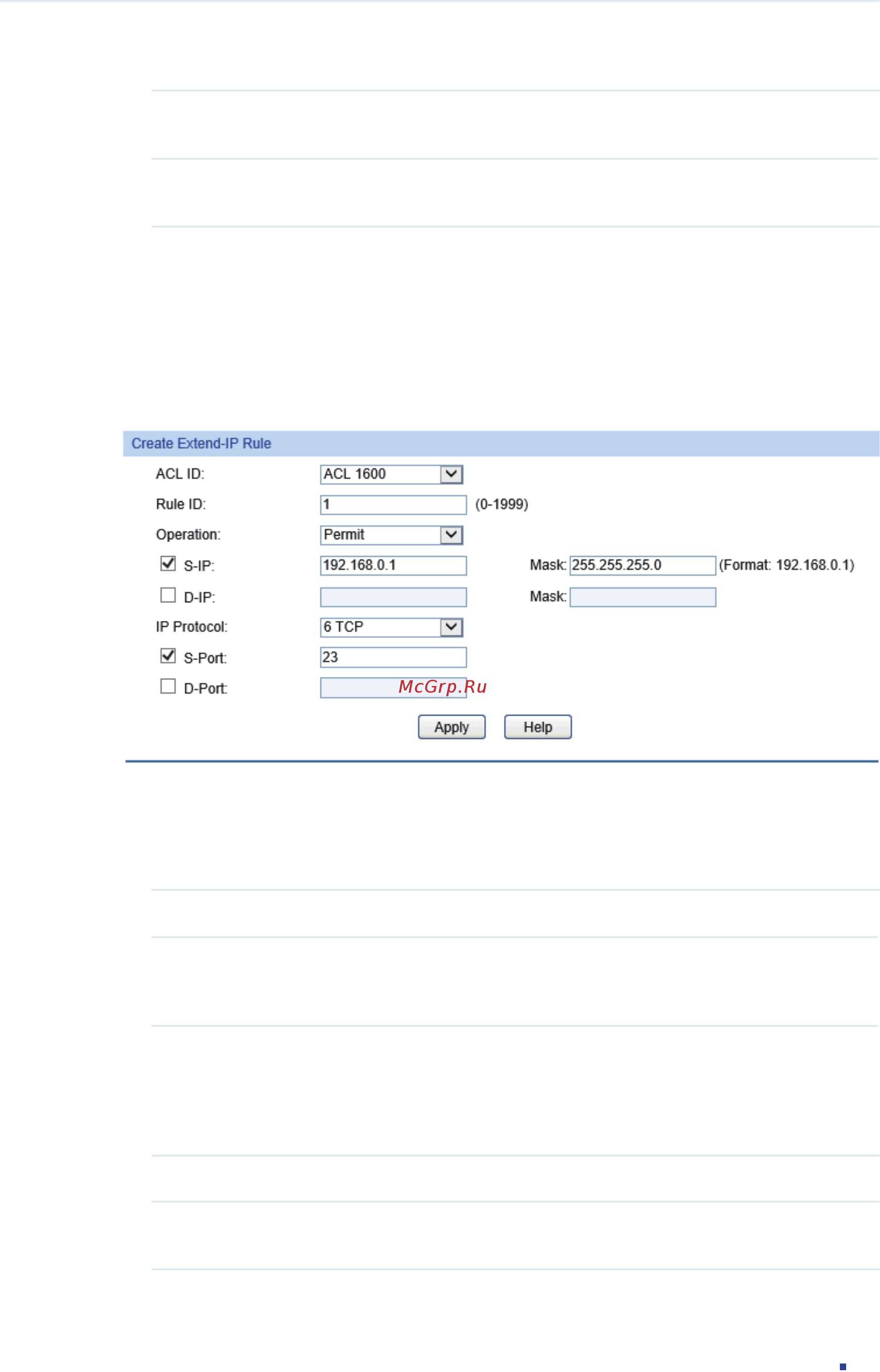
Task: Click the D-IP address field
Action: (394, 597)
